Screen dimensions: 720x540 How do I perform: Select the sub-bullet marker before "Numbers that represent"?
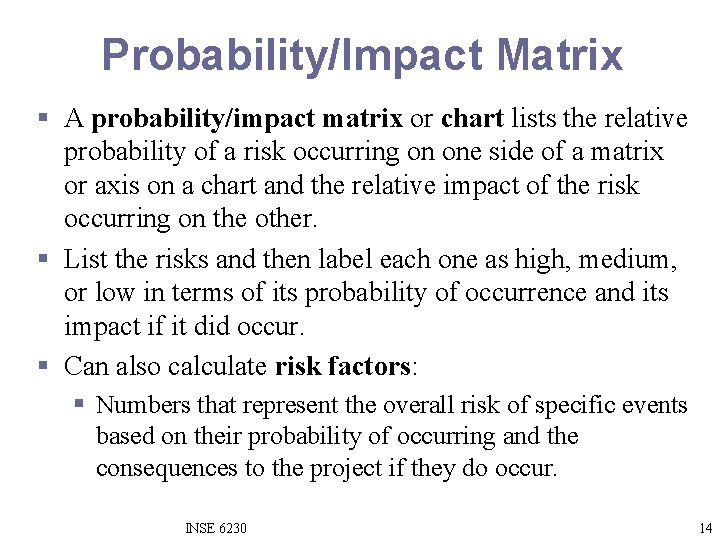tap(79, 404)
